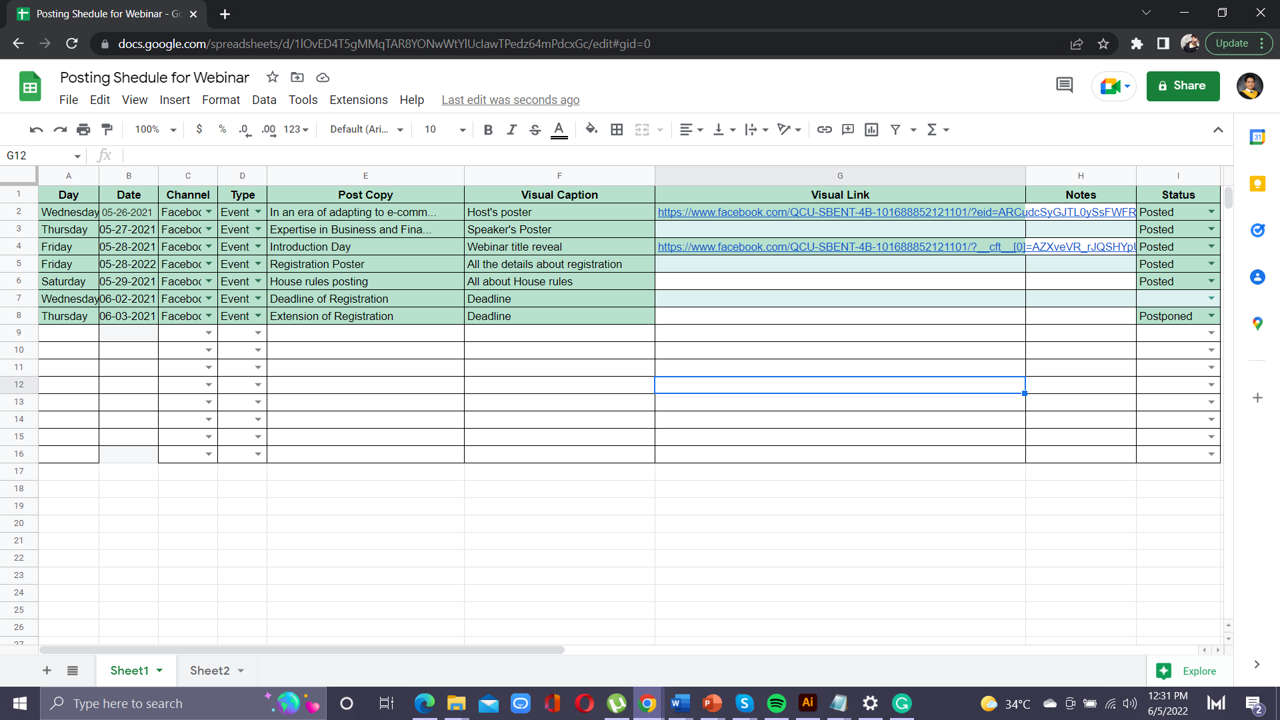This screenshot has height=720, width=1280.
Task: Insert a link with the toolbar icon
Action: (824, 130)
